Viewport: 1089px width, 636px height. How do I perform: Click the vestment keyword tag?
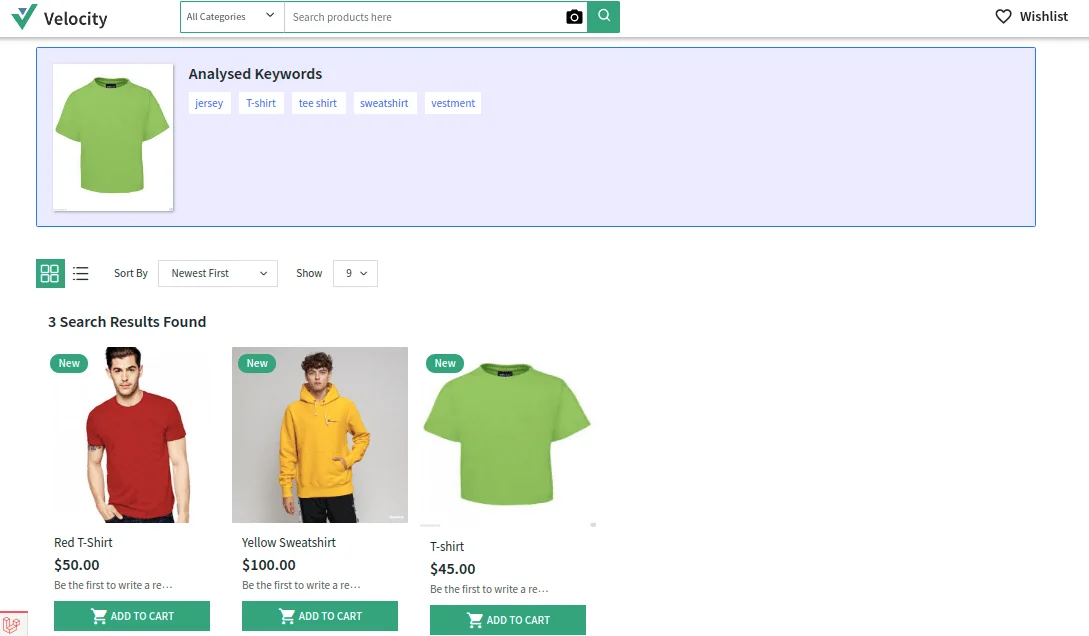(453, 103)
